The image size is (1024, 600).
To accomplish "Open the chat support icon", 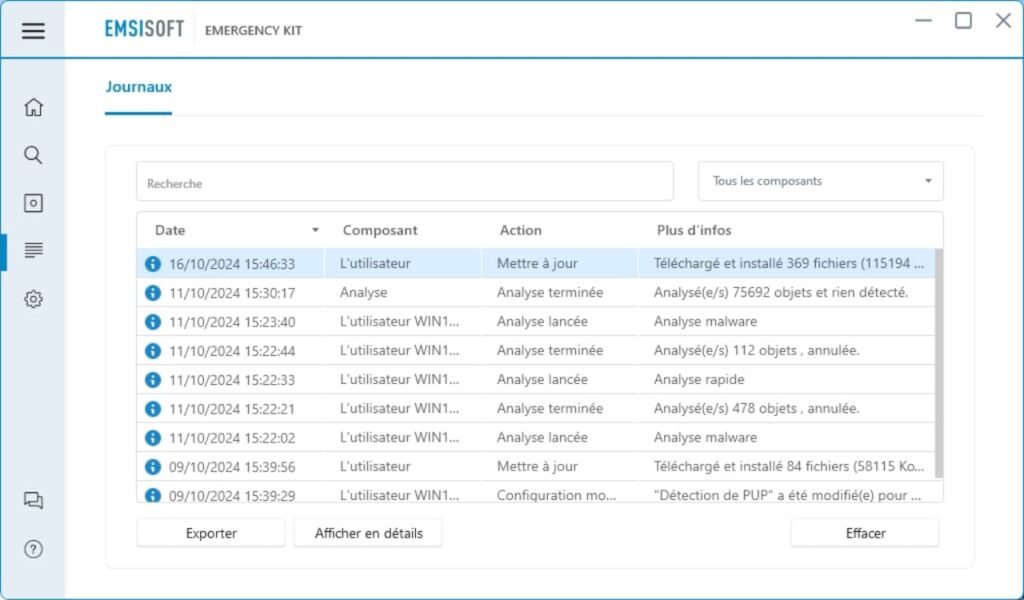I will click(33, 501).
